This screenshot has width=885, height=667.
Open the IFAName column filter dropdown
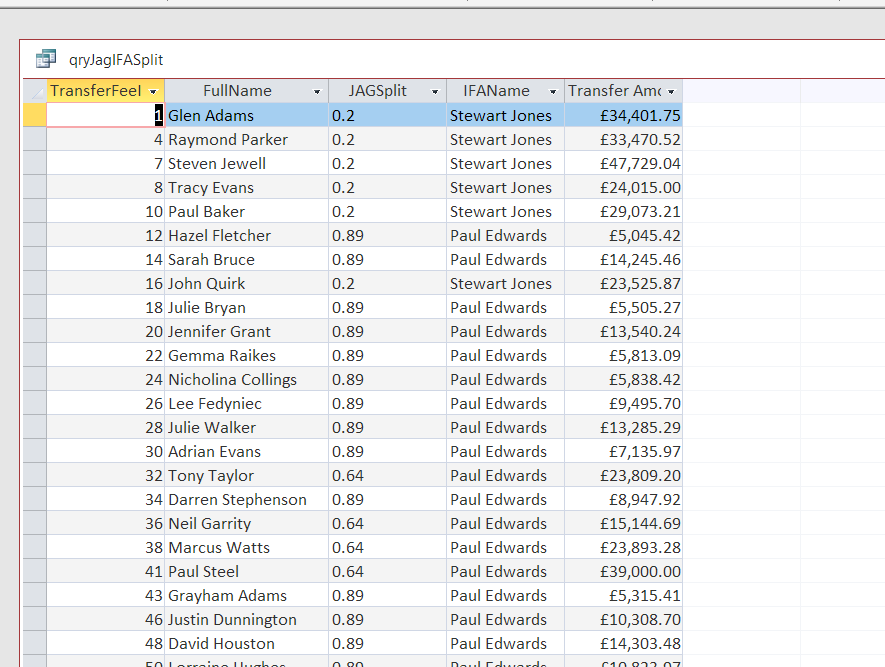(x=553, y=91)
